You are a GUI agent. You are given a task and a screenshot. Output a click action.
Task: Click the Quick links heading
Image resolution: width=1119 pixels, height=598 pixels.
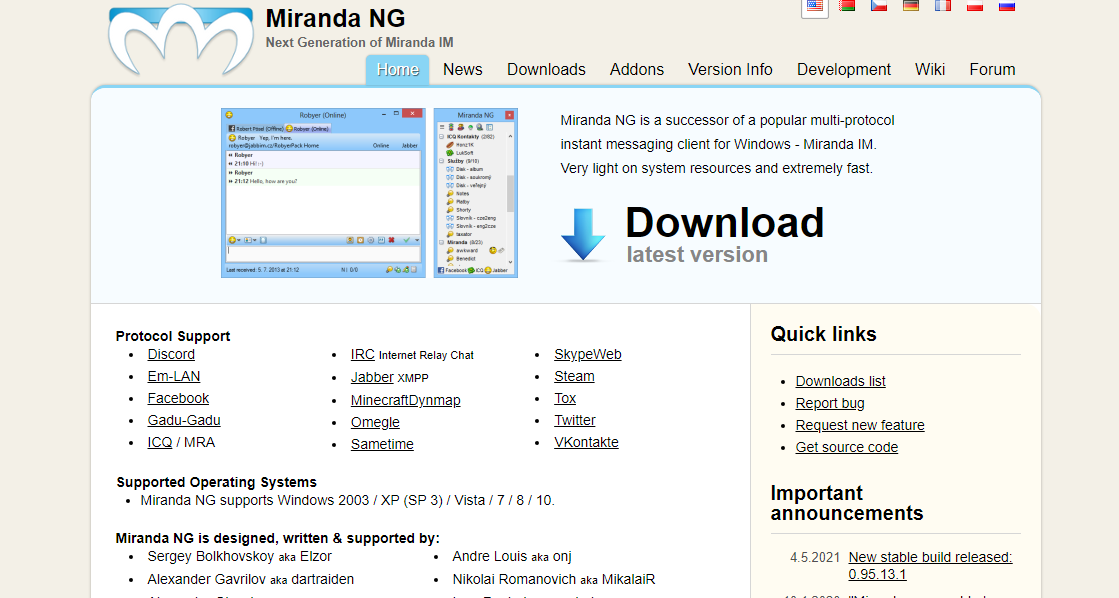pyautogui.click(x=824, y=335)
